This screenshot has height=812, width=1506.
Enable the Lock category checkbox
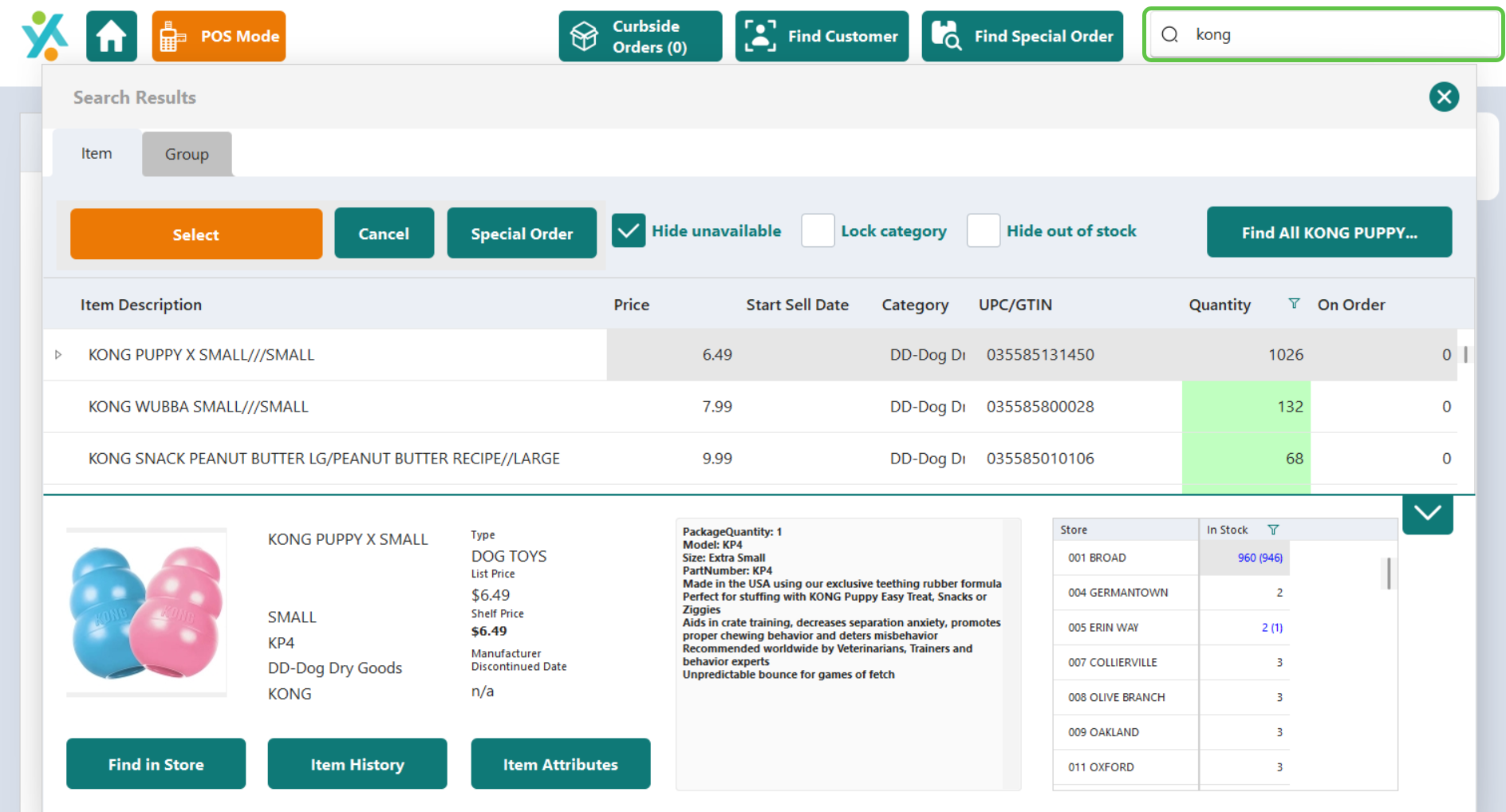click(818, 231)
